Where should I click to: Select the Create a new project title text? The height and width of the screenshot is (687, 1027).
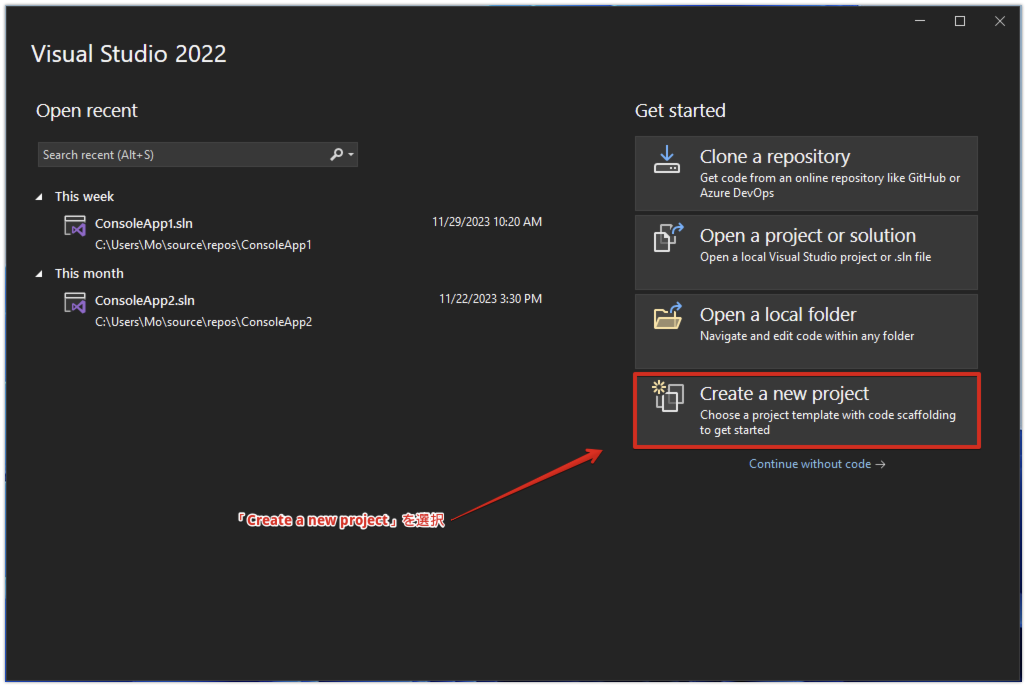pos(784,394)
